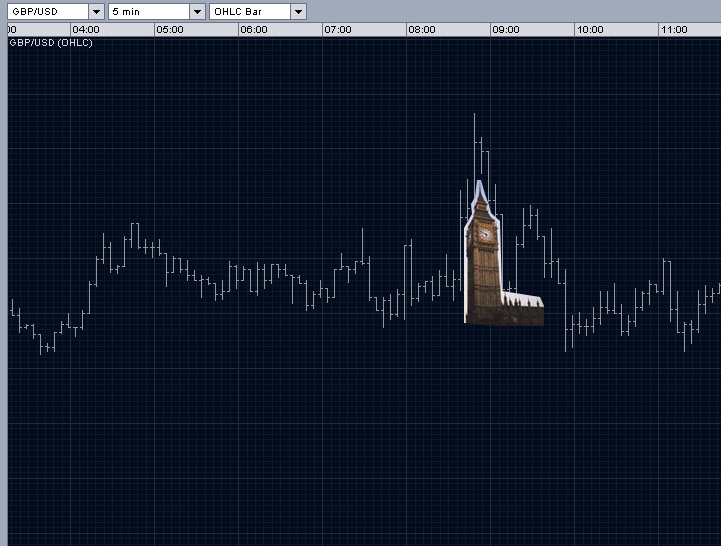This screenshot has height=546, width=721.
Task: Click the GBP/USD (OHLC) chart title label
Action: pyautogui.click(x=51, y=43)
